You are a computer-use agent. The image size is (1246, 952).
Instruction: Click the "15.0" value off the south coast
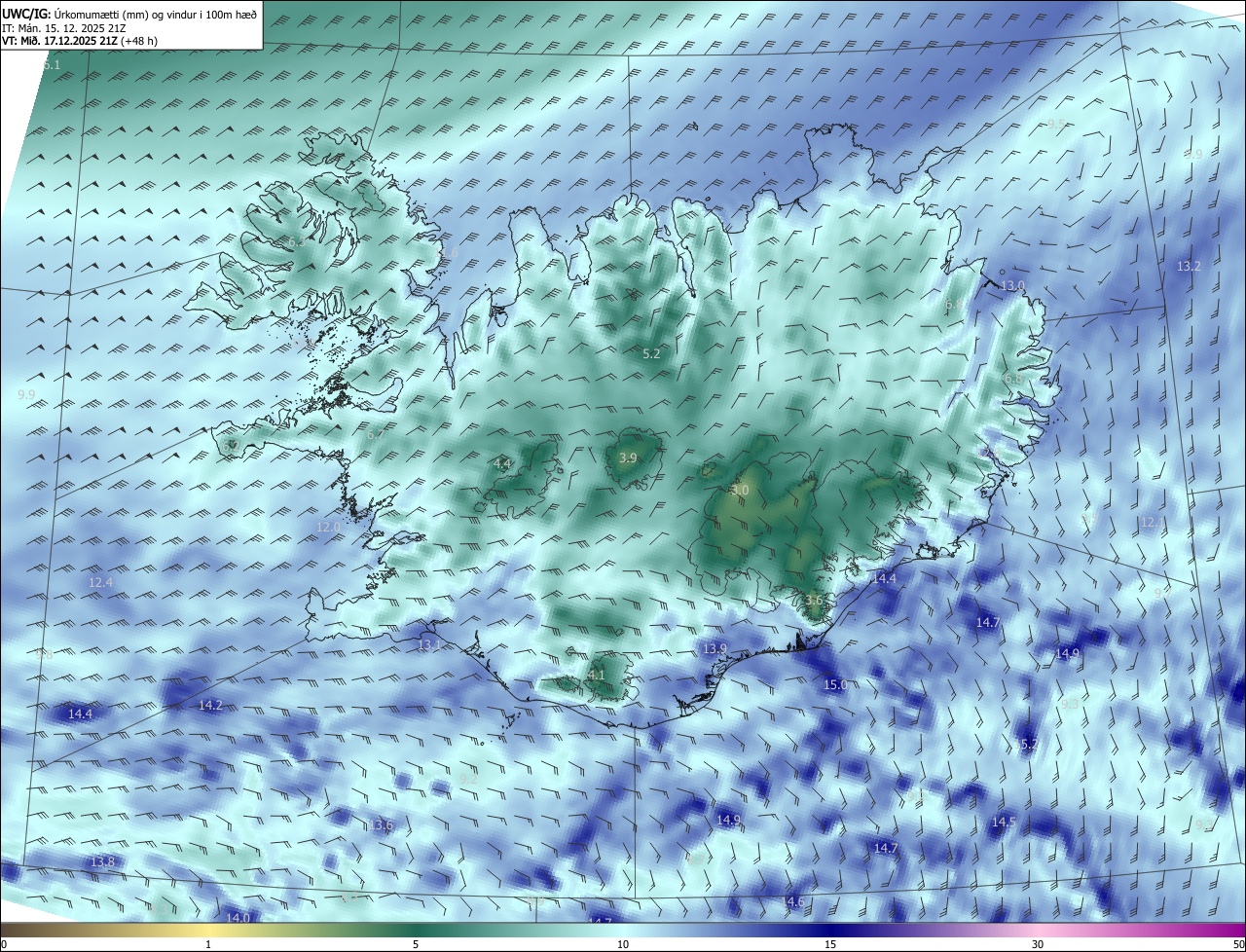click(835, 685)
